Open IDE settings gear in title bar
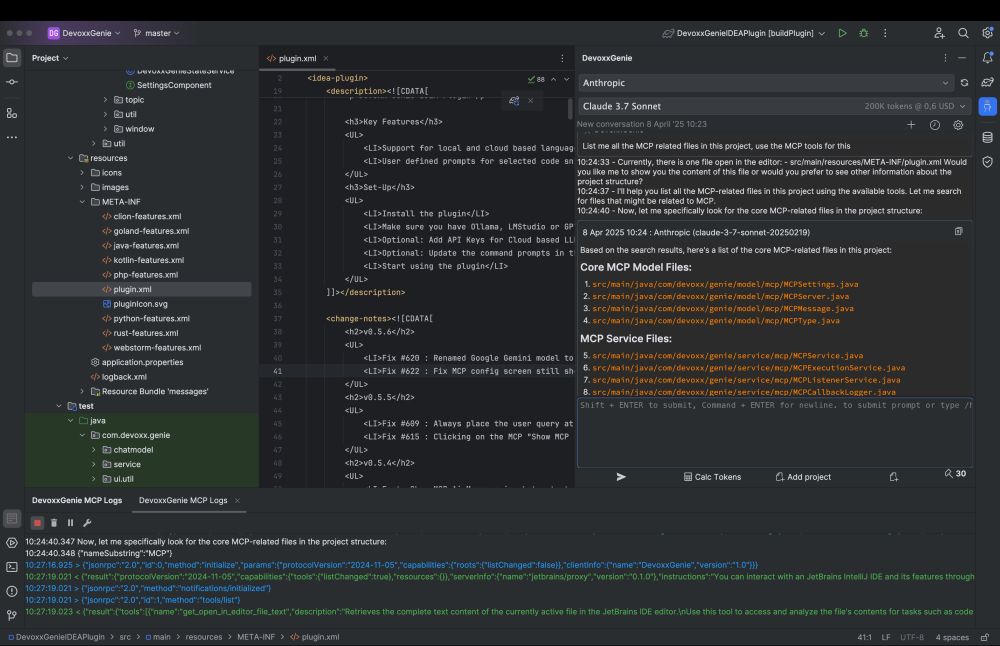 987,33
